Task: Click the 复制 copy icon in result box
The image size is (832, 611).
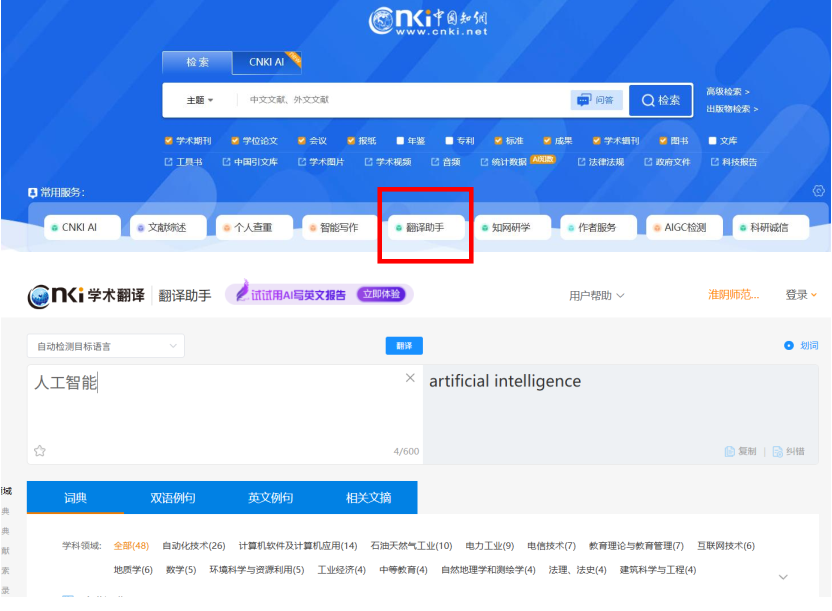Action: click(730, 452)
